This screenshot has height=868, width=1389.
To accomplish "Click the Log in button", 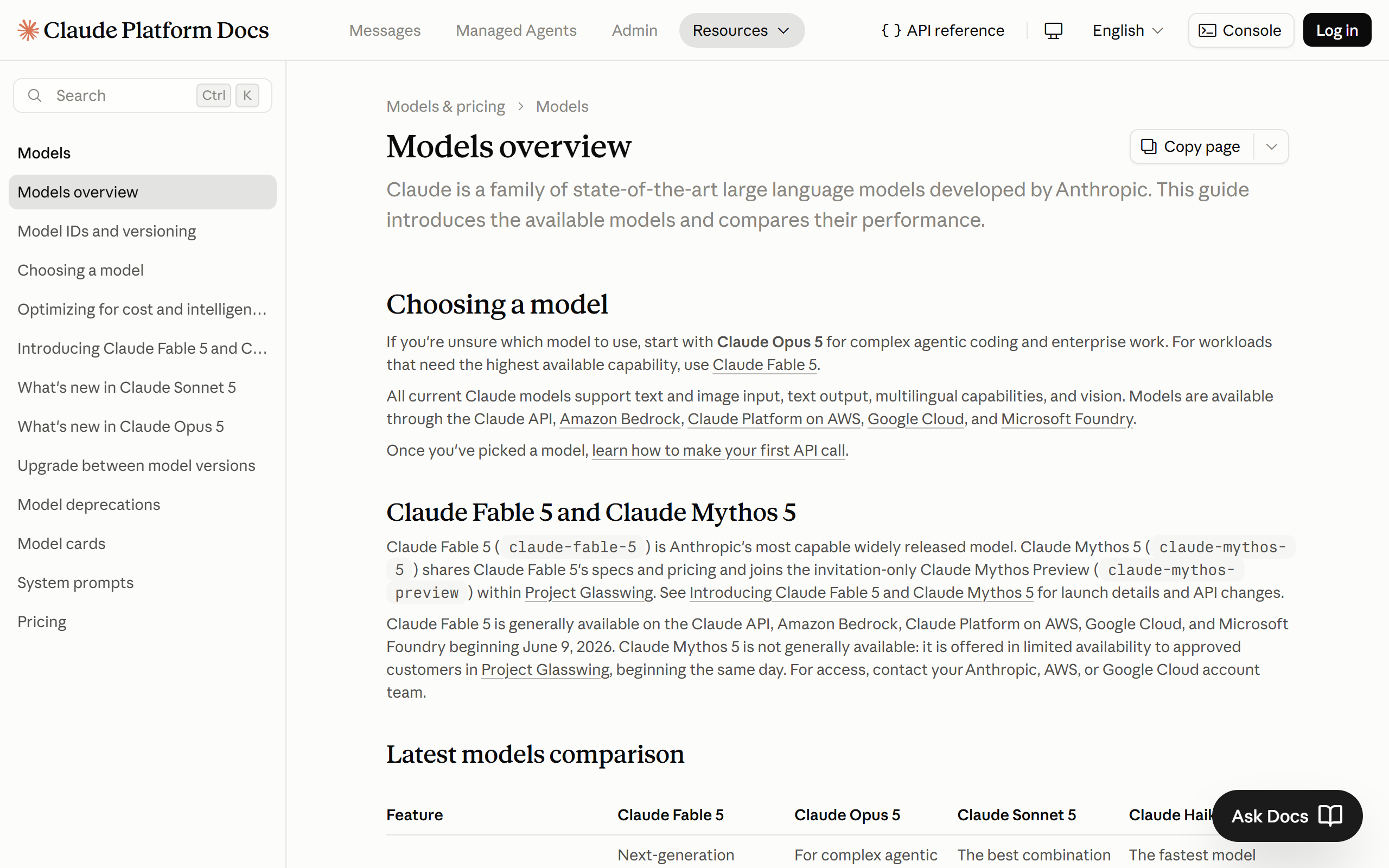I will (x=1337, y=30).
